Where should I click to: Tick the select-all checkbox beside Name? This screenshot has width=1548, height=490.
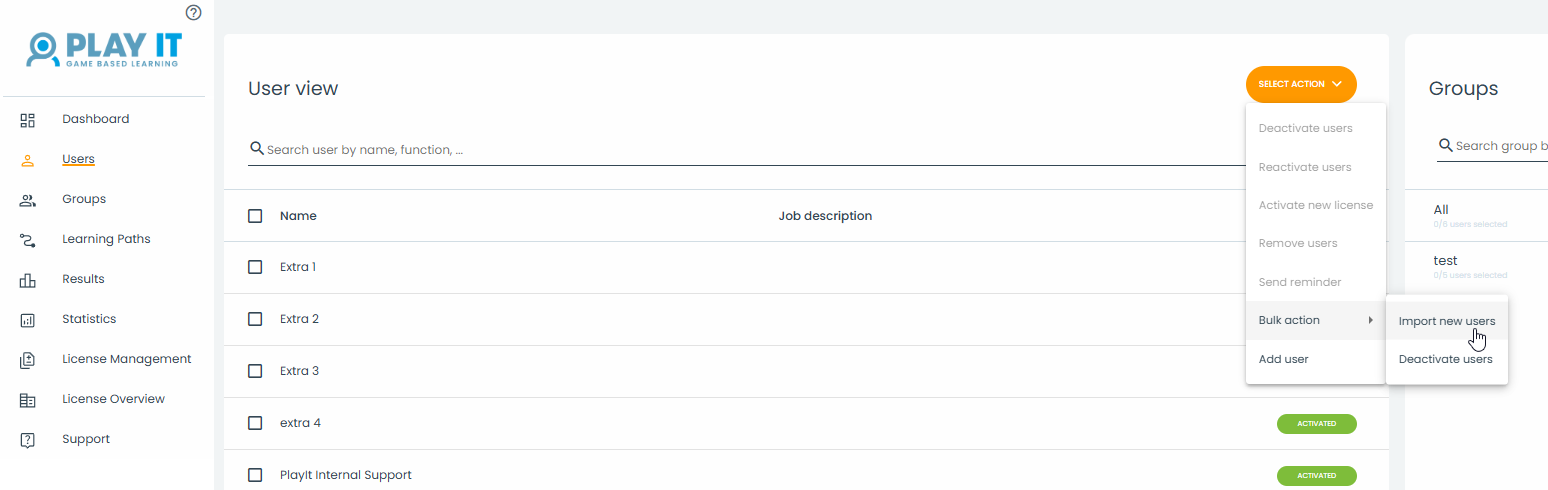255,216
